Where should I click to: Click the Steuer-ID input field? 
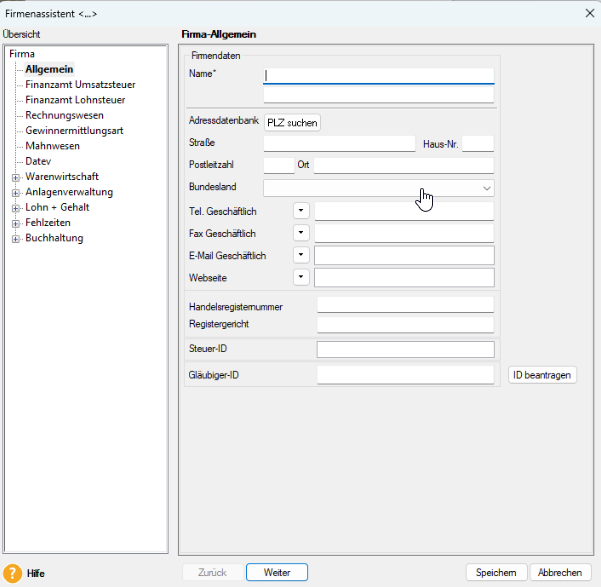click(x=406, y=349)
